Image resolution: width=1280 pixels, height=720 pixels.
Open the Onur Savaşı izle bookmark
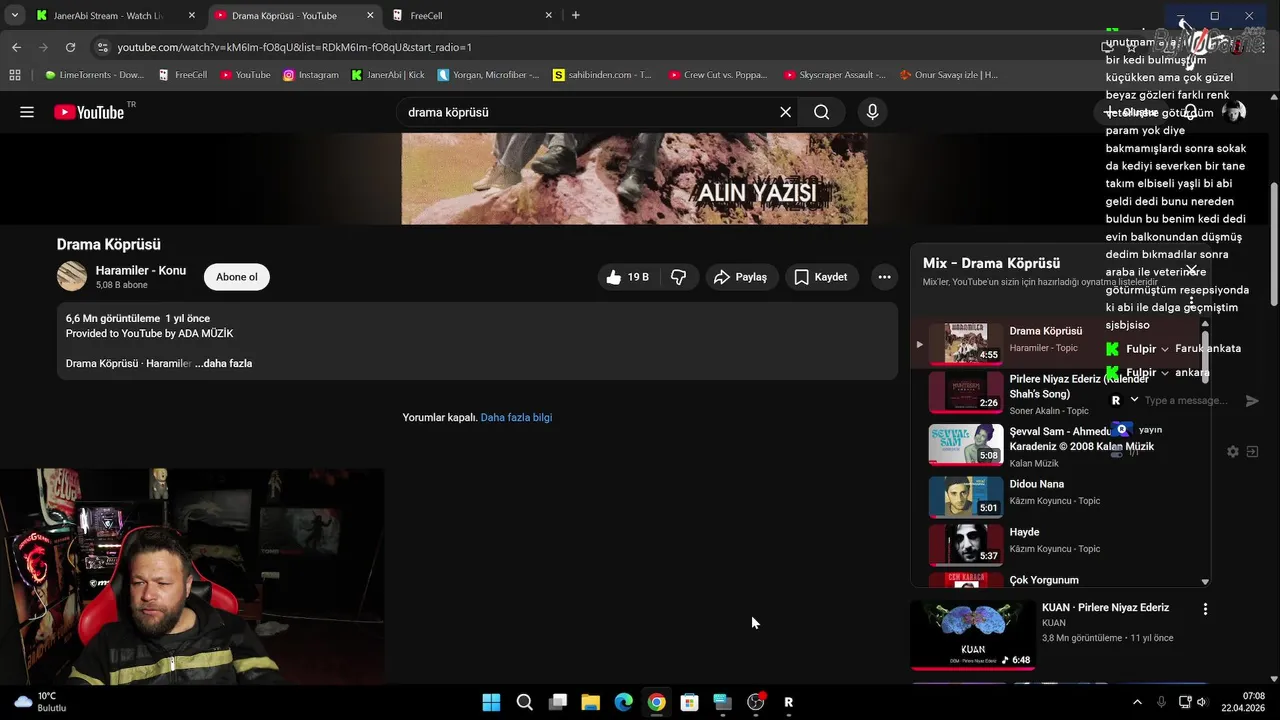948,74
